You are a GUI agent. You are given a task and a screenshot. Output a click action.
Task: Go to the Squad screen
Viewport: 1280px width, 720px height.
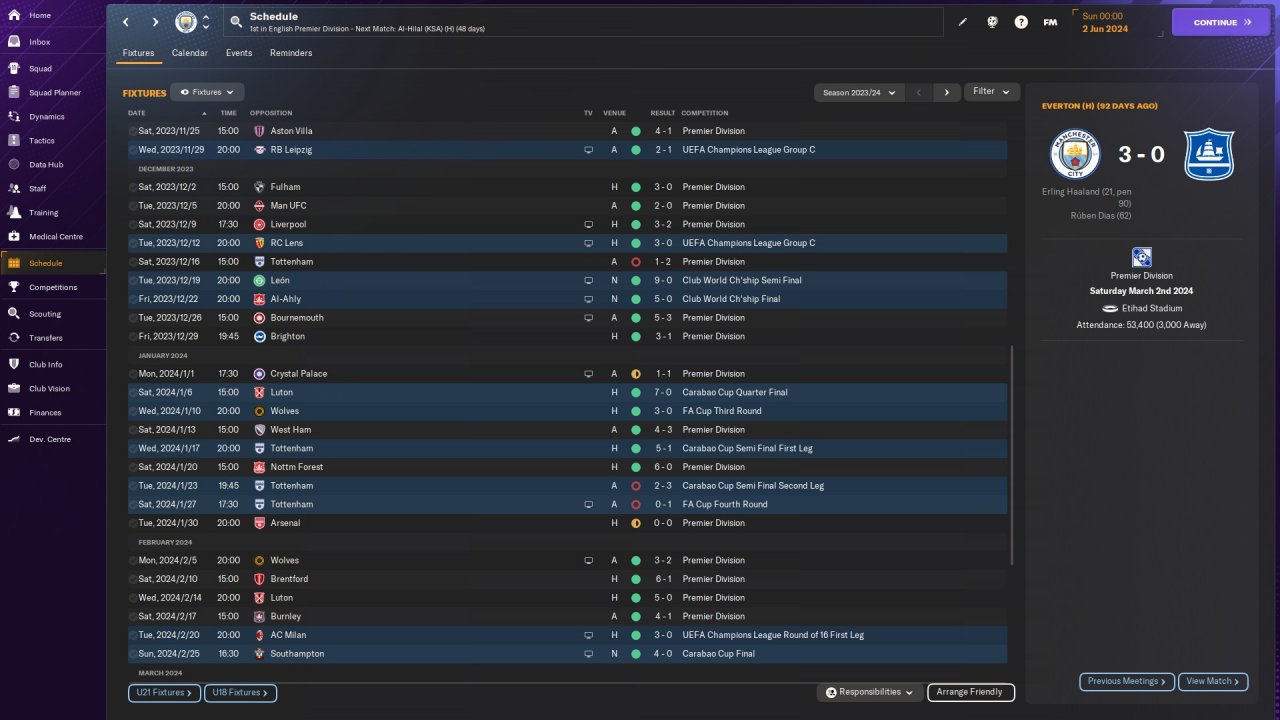coord(40,69)
